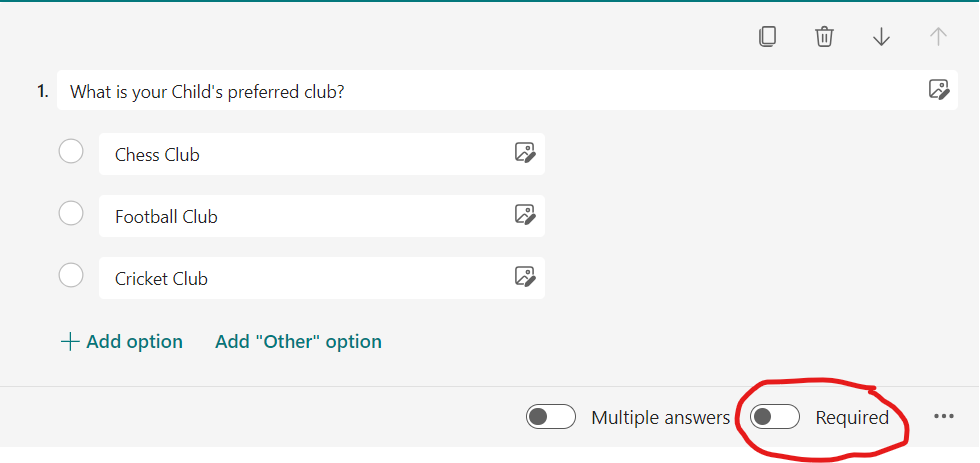Select the Cricket Club radio button
The image size is (980, 463).
click(x=71, y=276)
